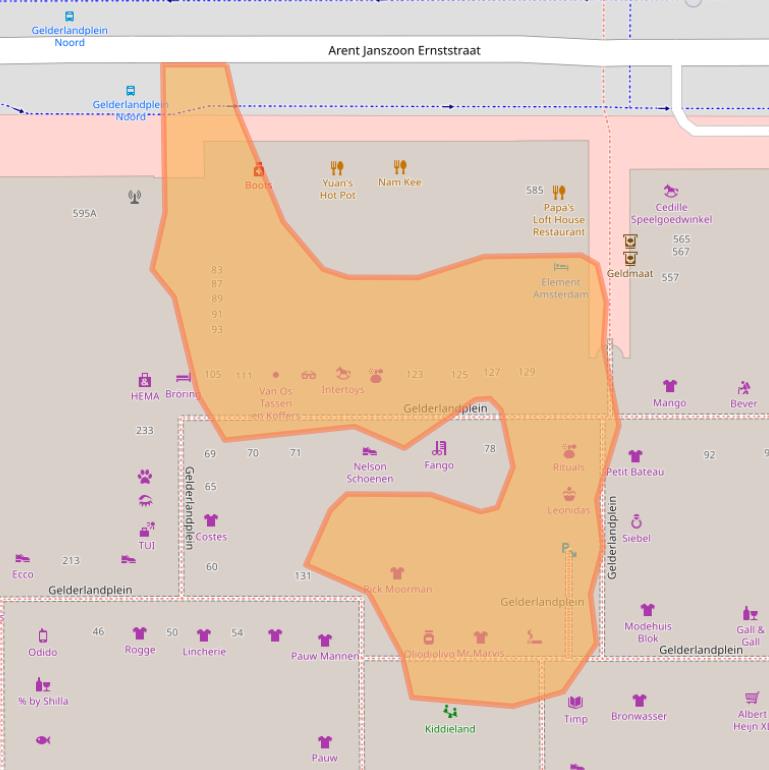Select the Nelson Schoenen shoe icon
The height and width of the screenshot is (770, 769).
tap(370, 451)
